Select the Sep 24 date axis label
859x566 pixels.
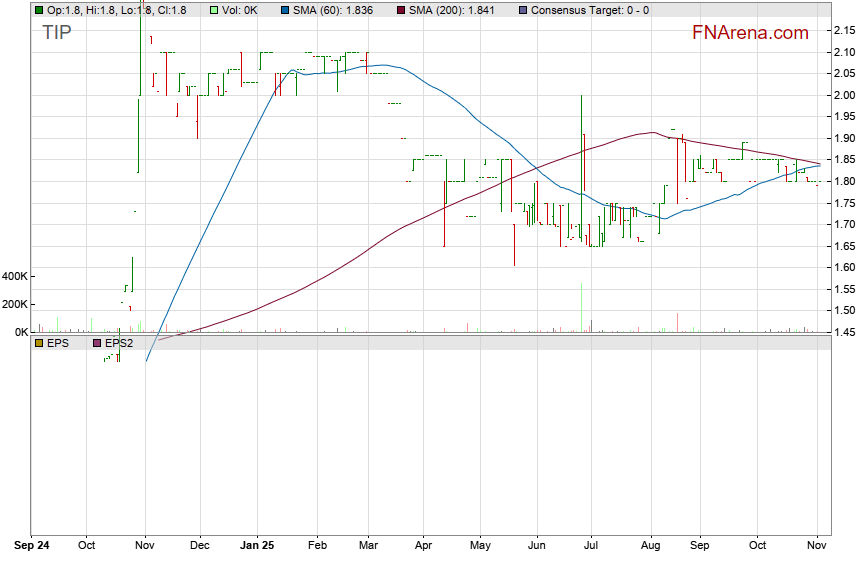(32, 546)
